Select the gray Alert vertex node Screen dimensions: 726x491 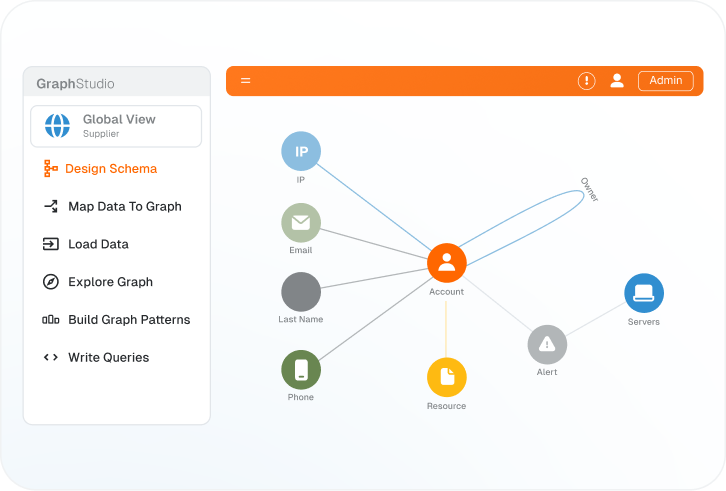click(547, 345)
